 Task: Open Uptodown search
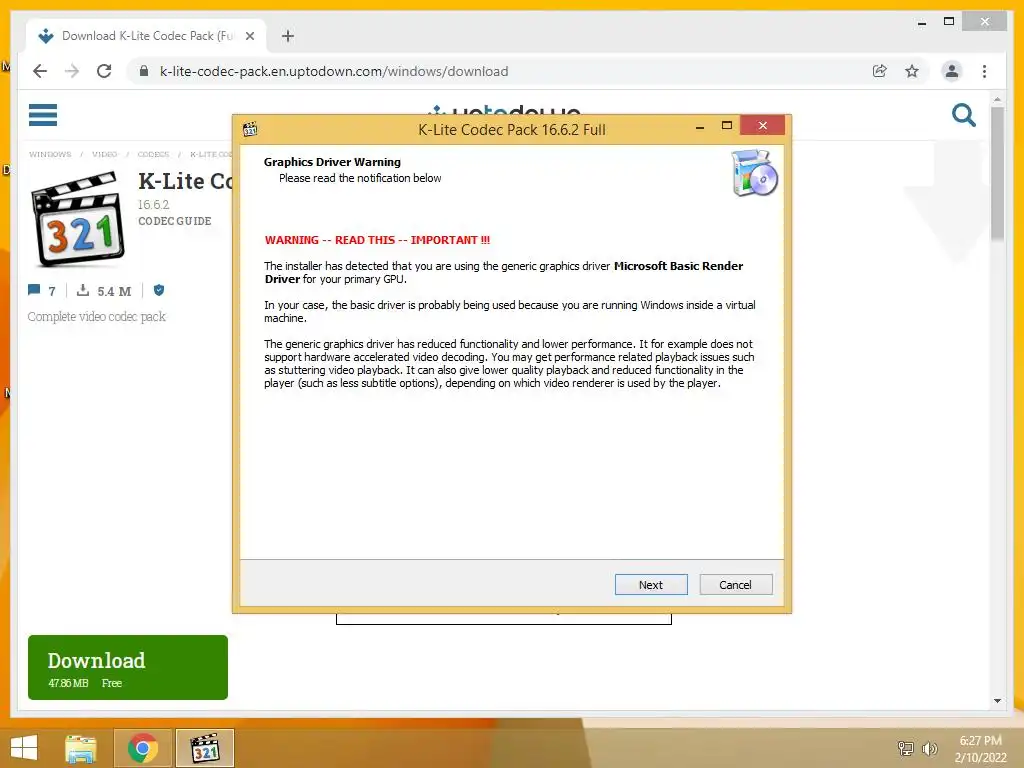click(x=963, y=116)
